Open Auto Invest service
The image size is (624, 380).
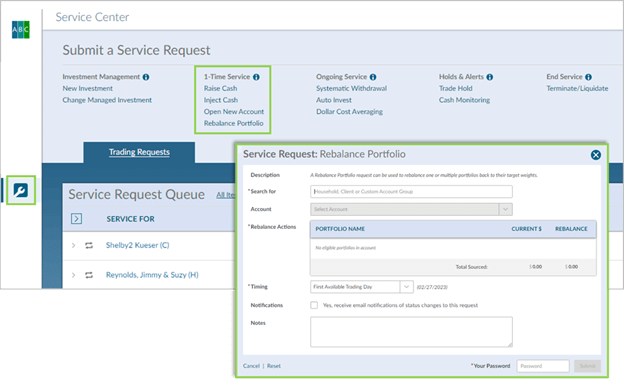point(334,100)
